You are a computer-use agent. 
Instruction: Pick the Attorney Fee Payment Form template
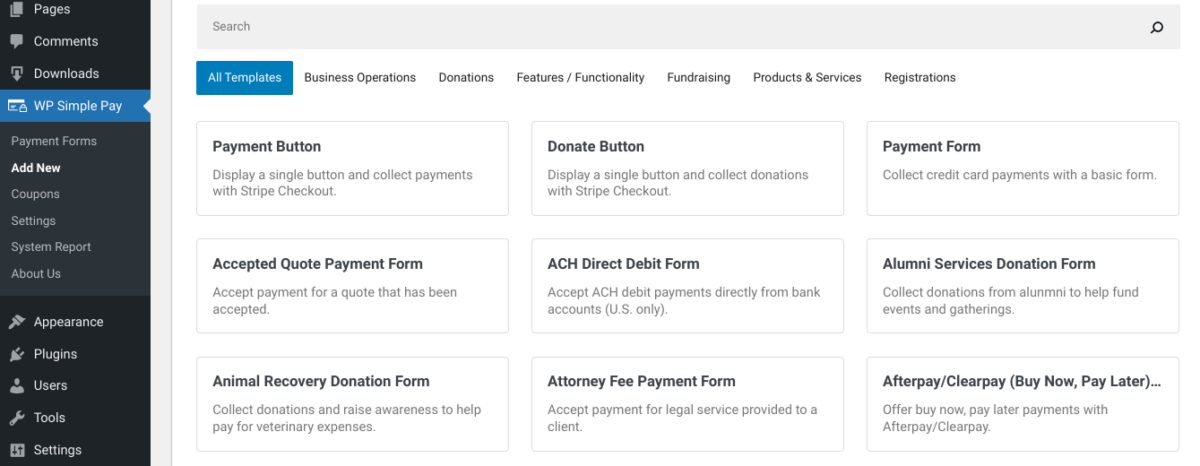(x=687, y=403)
